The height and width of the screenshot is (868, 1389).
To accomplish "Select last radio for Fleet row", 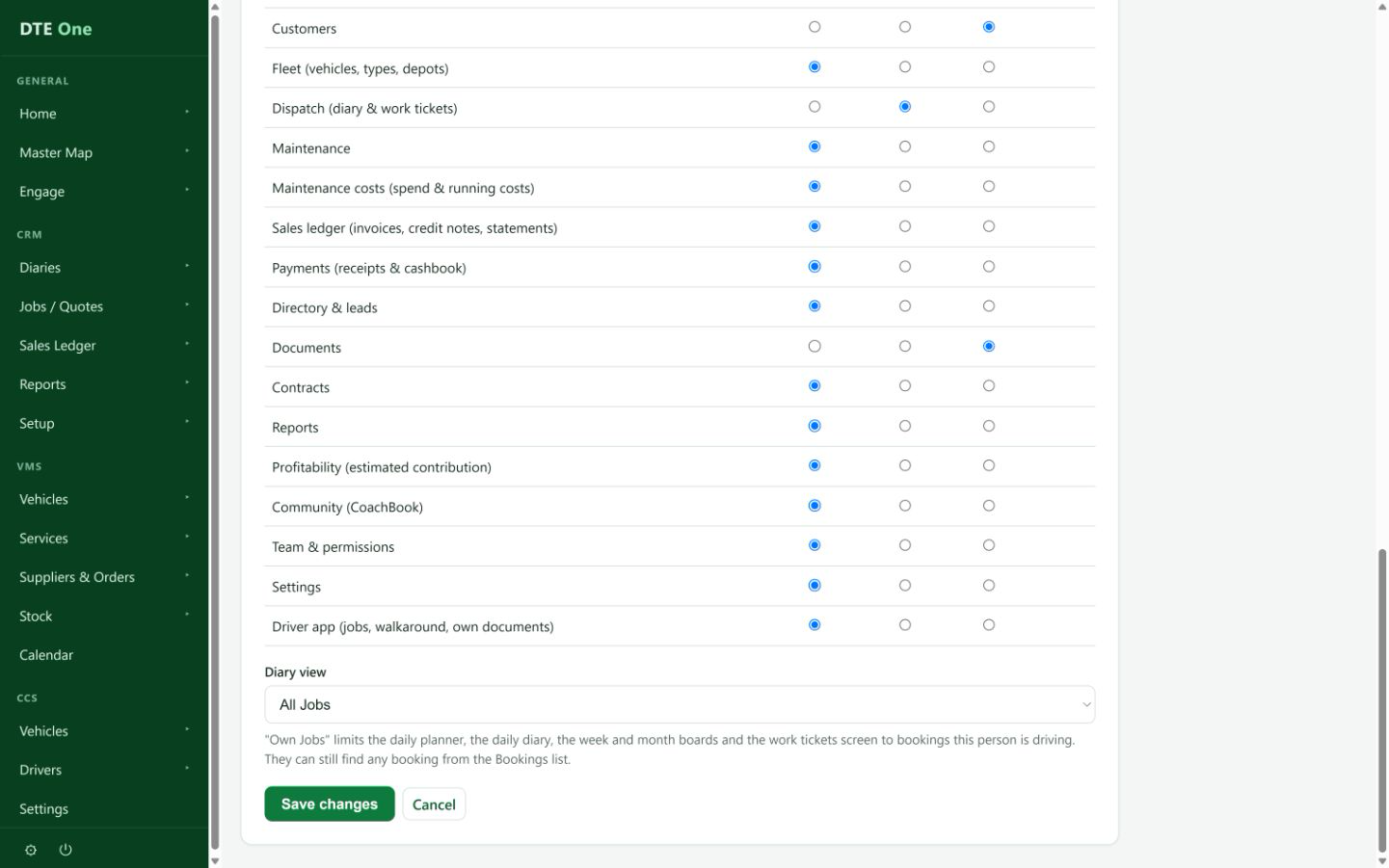I will click(988, 66).
